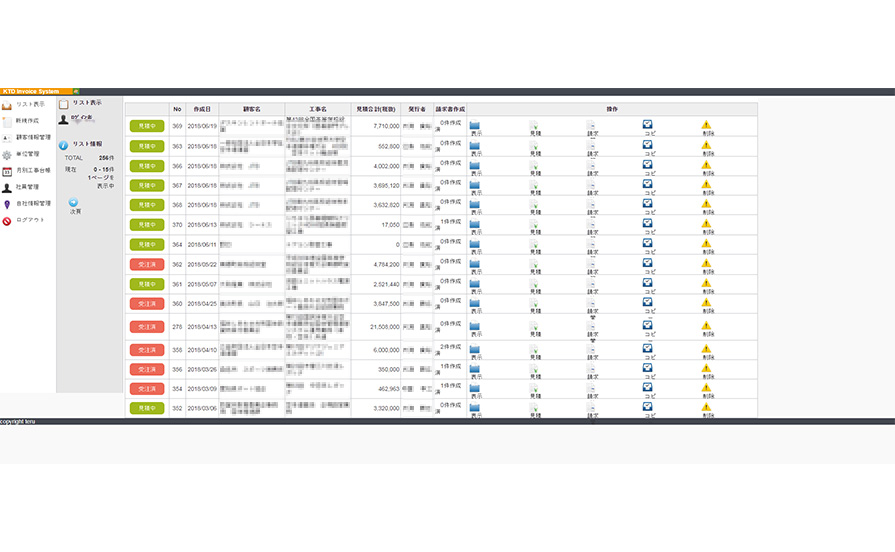This screenshot has width=895, height=552.
Task: Open 表示 folder icon for No 363
Action: click(475, 147)
